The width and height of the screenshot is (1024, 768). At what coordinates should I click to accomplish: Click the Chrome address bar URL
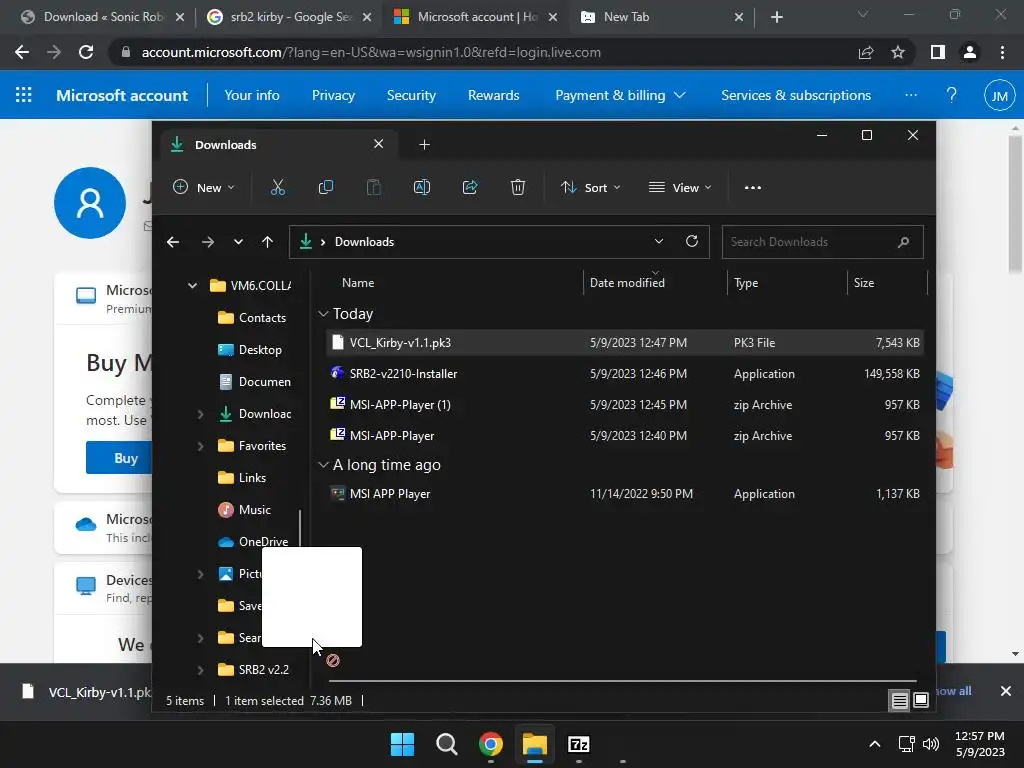[371, 52]
